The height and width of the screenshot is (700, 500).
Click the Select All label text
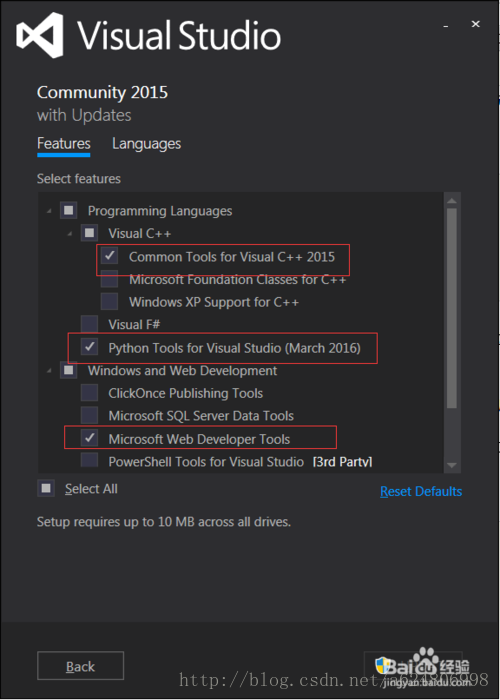click(x=91, y=489)
